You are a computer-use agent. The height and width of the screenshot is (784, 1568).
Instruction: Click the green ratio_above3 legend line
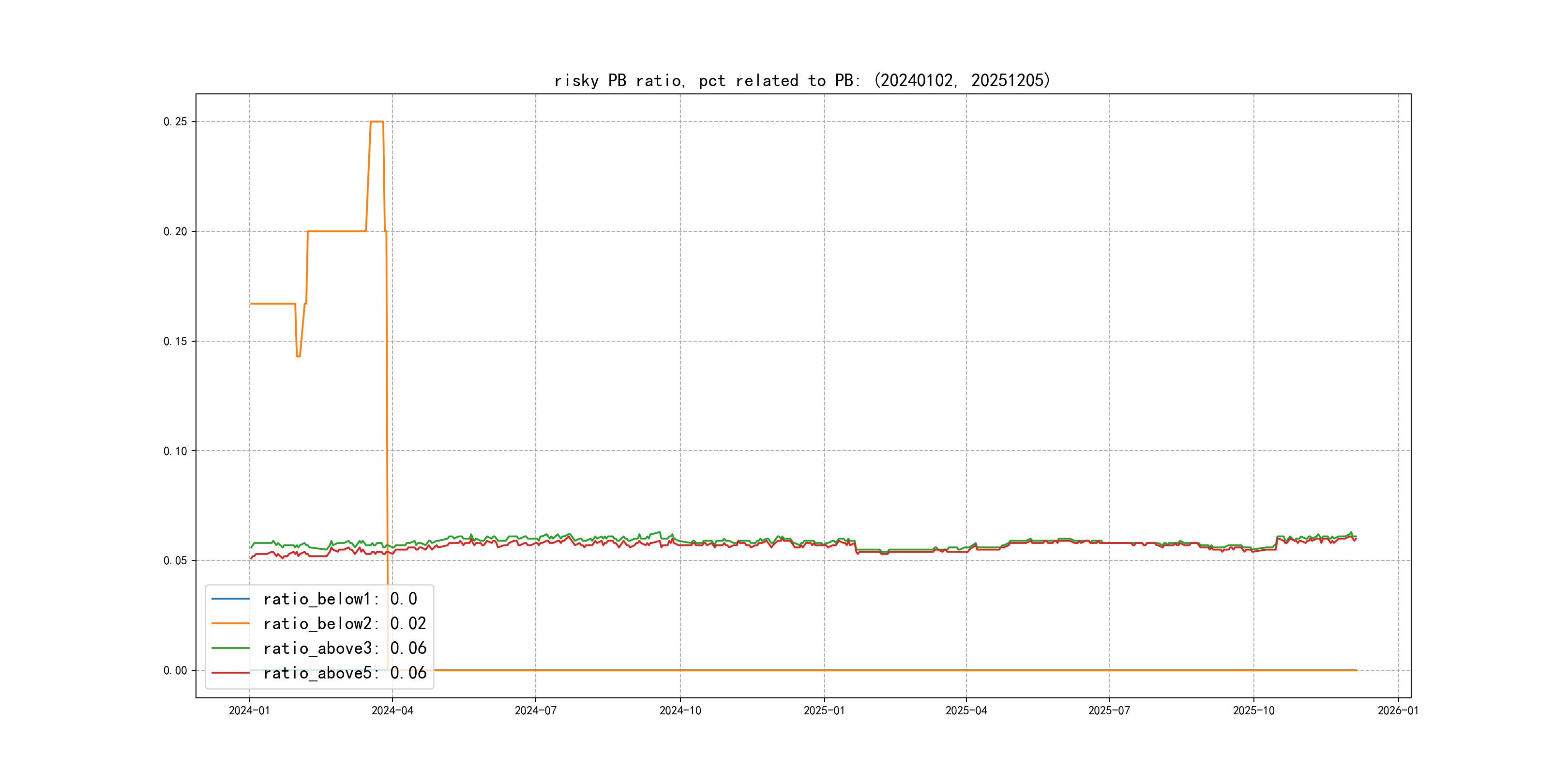[230, 648]
